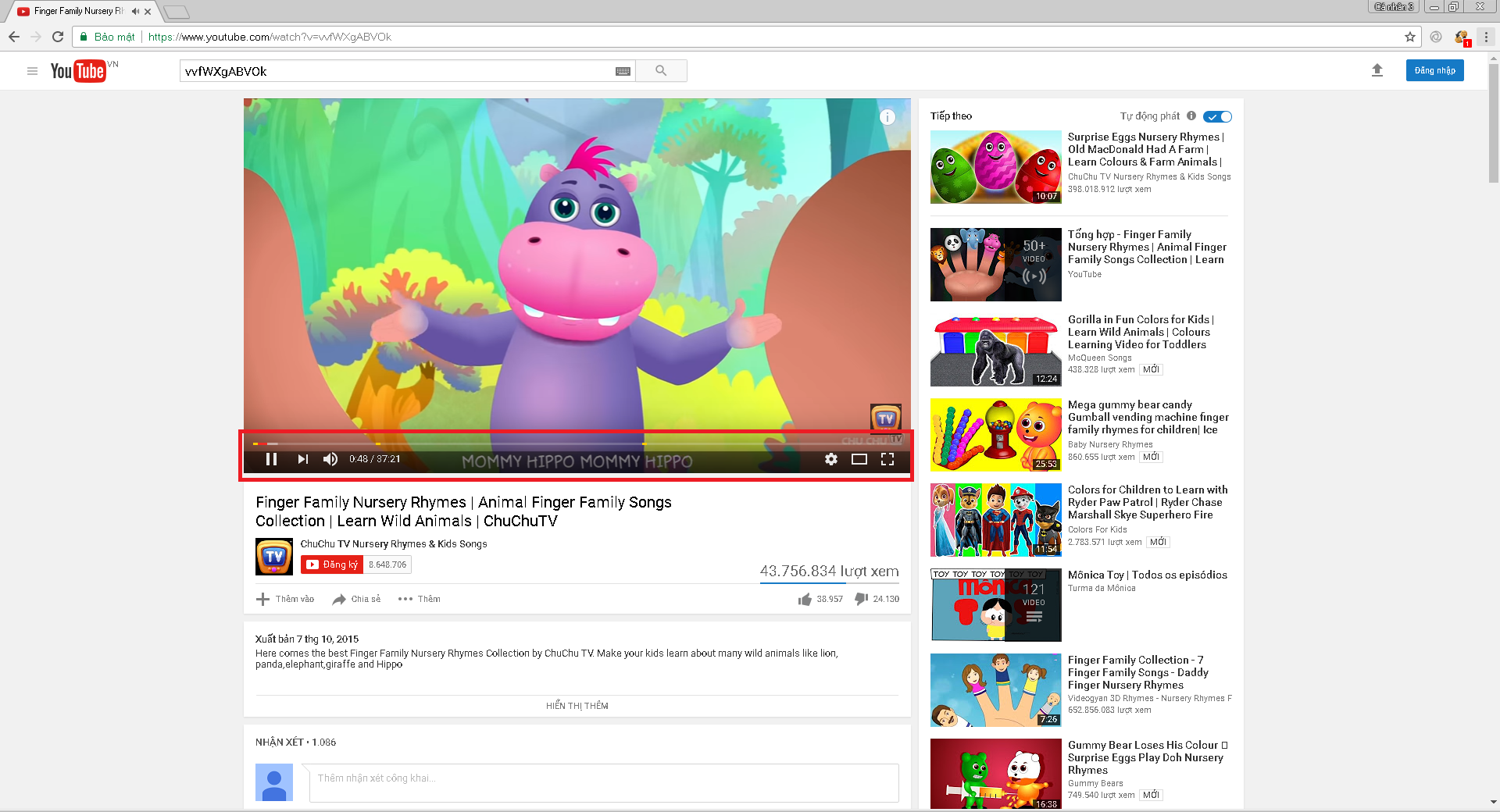Open the YouTube guide hamburger menu
Image resolution: width=1500 pixels, height=812 pixels.
pos(32,71)
